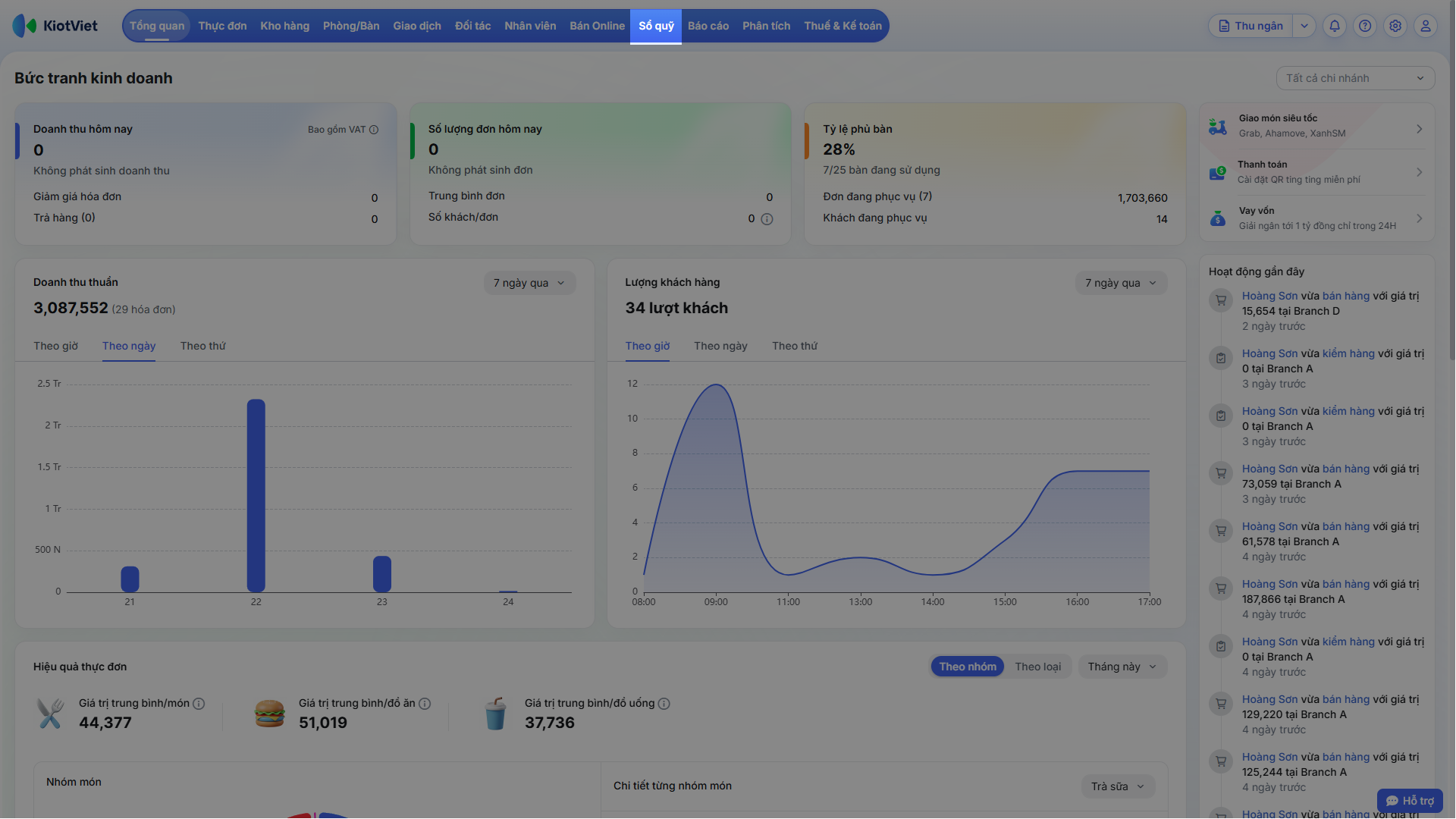The height and width of the screenshot is (819, 1456).
Task: Switch customer chart to Theo thứ tab
Action: 795,346
